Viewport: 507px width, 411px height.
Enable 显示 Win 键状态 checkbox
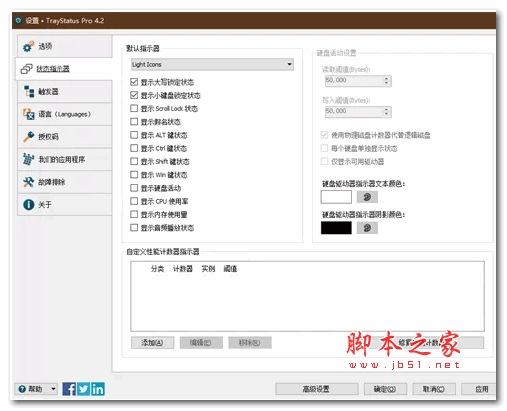pyautogui.click(x=134, y=175)
